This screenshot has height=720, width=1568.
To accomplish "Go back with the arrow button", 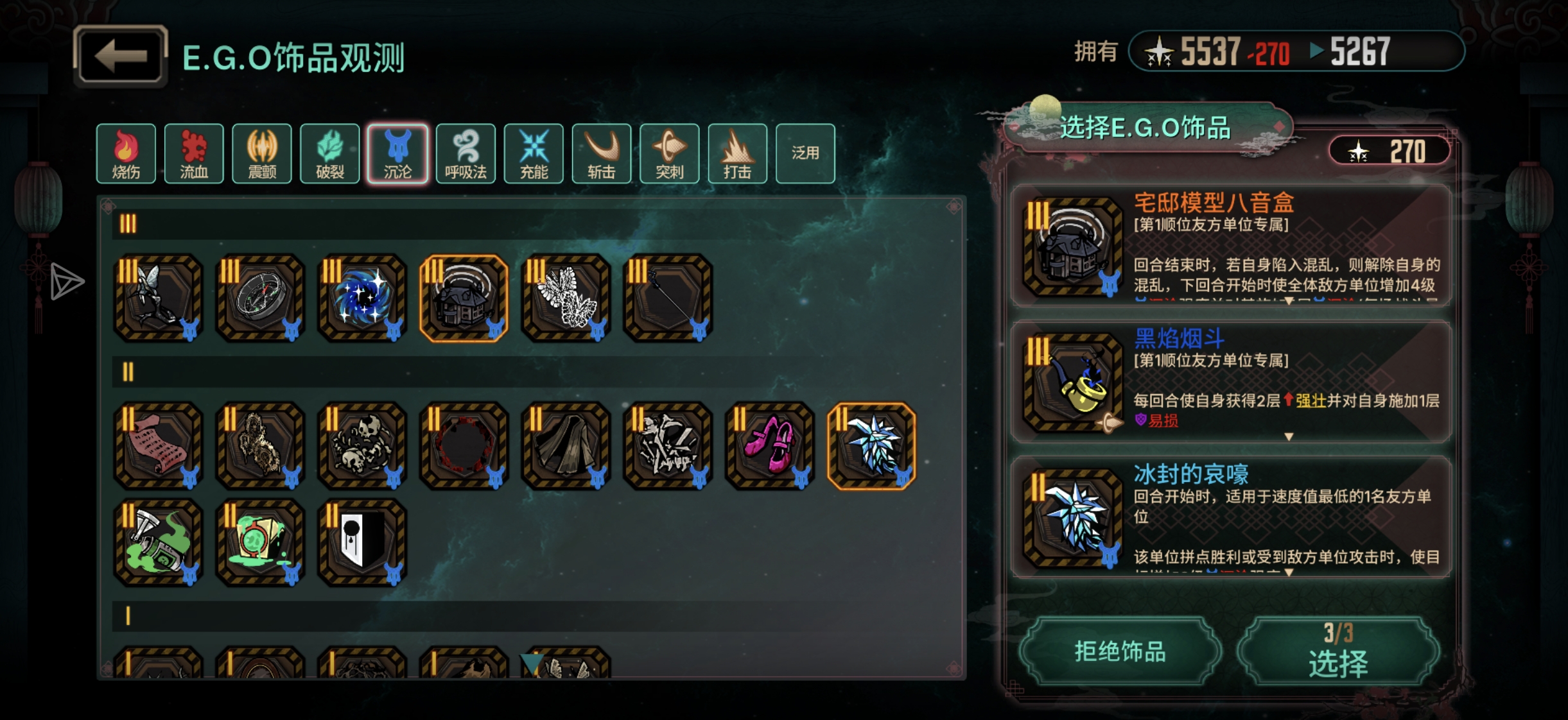I will click(x=121, y=56).
